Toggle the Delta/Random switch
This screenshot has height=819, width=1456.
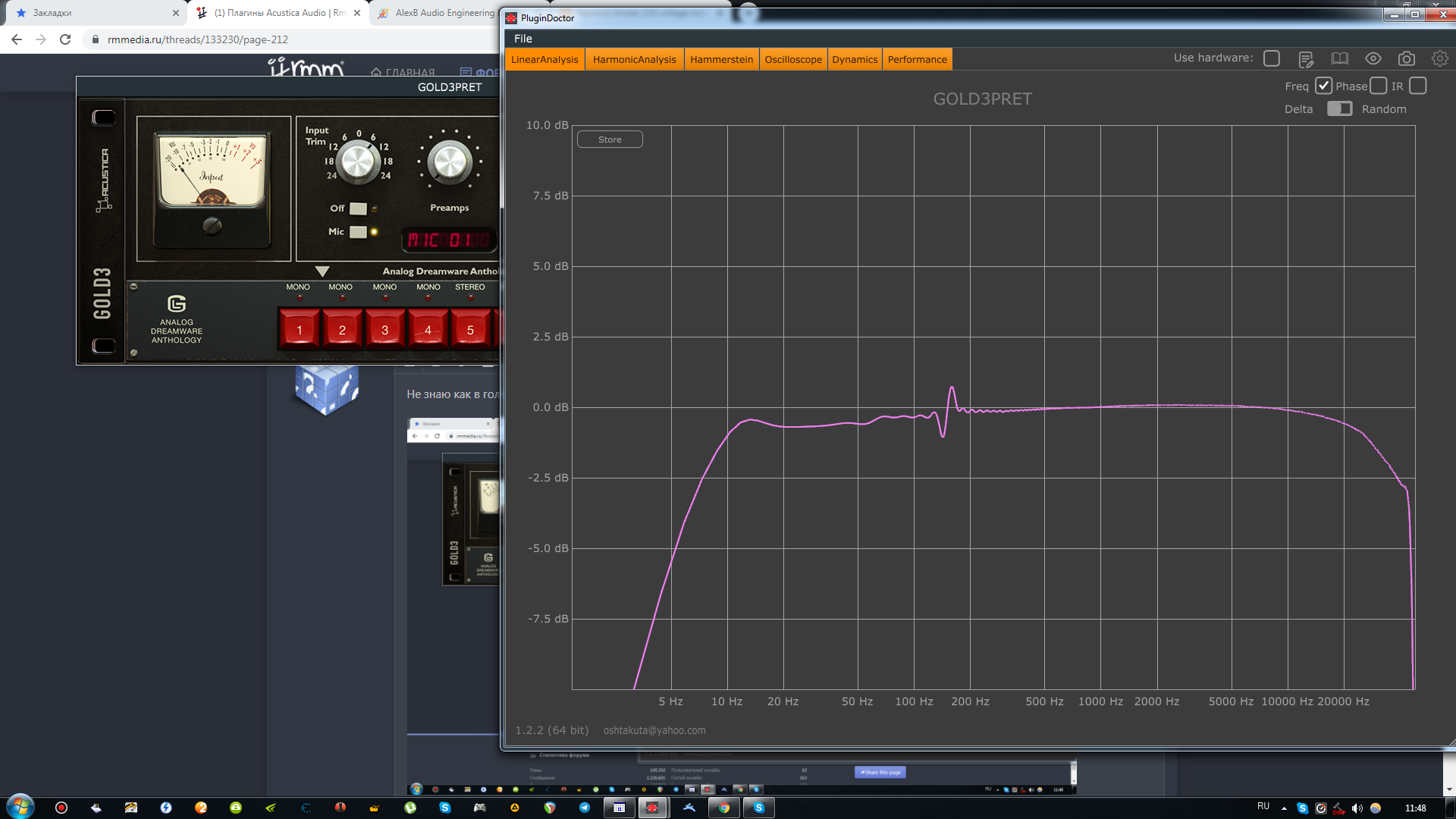1339,109
